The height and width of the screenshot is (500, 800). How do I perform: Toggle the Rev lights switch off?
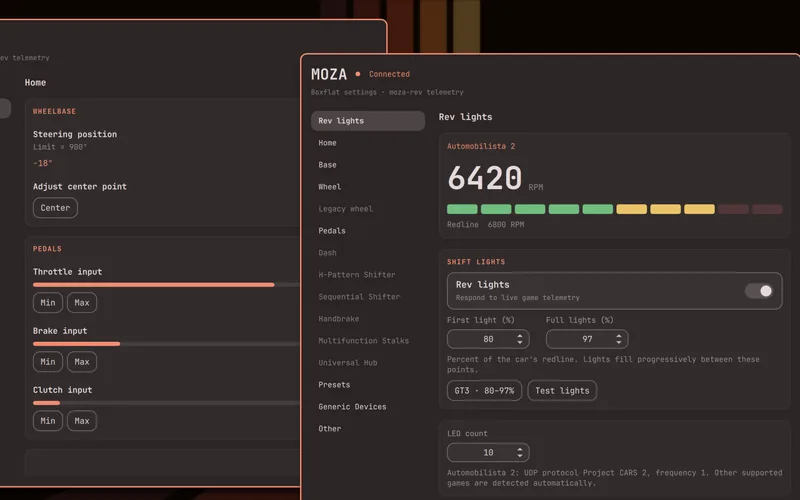pyautogui.click(x=759, y=291)
